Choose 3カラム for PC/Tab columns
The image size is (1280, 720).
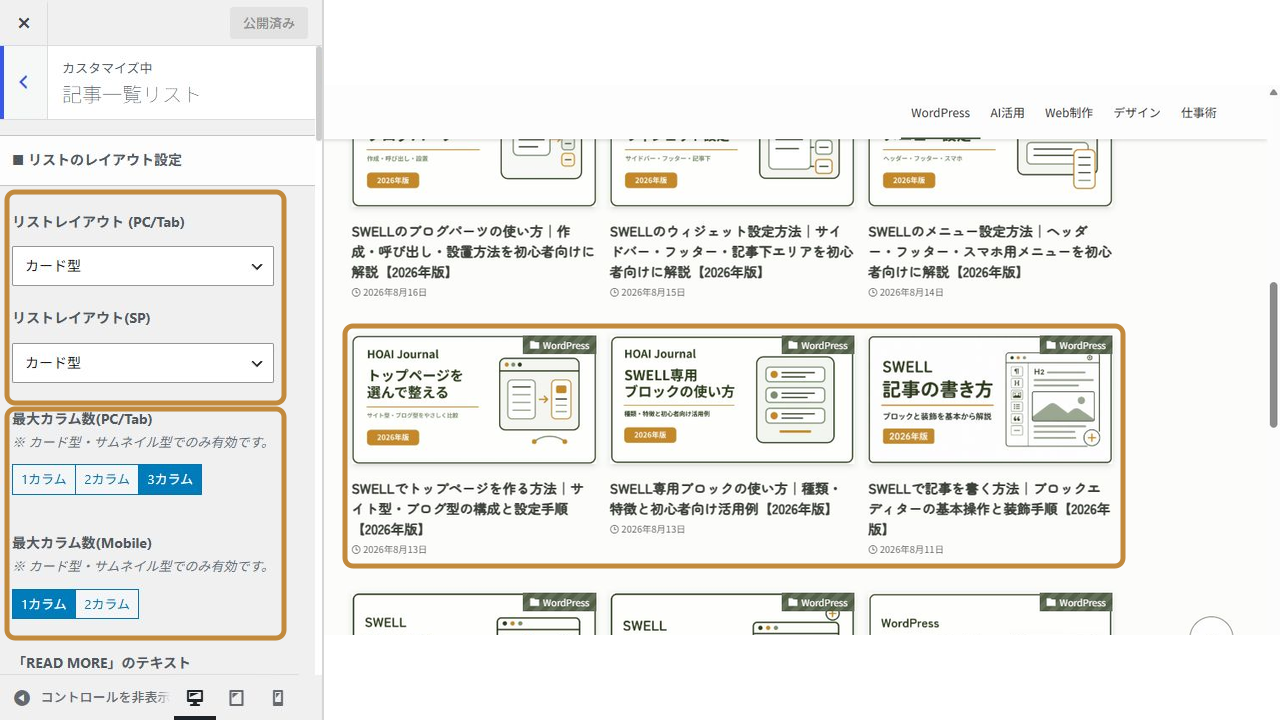coord(170,479)
